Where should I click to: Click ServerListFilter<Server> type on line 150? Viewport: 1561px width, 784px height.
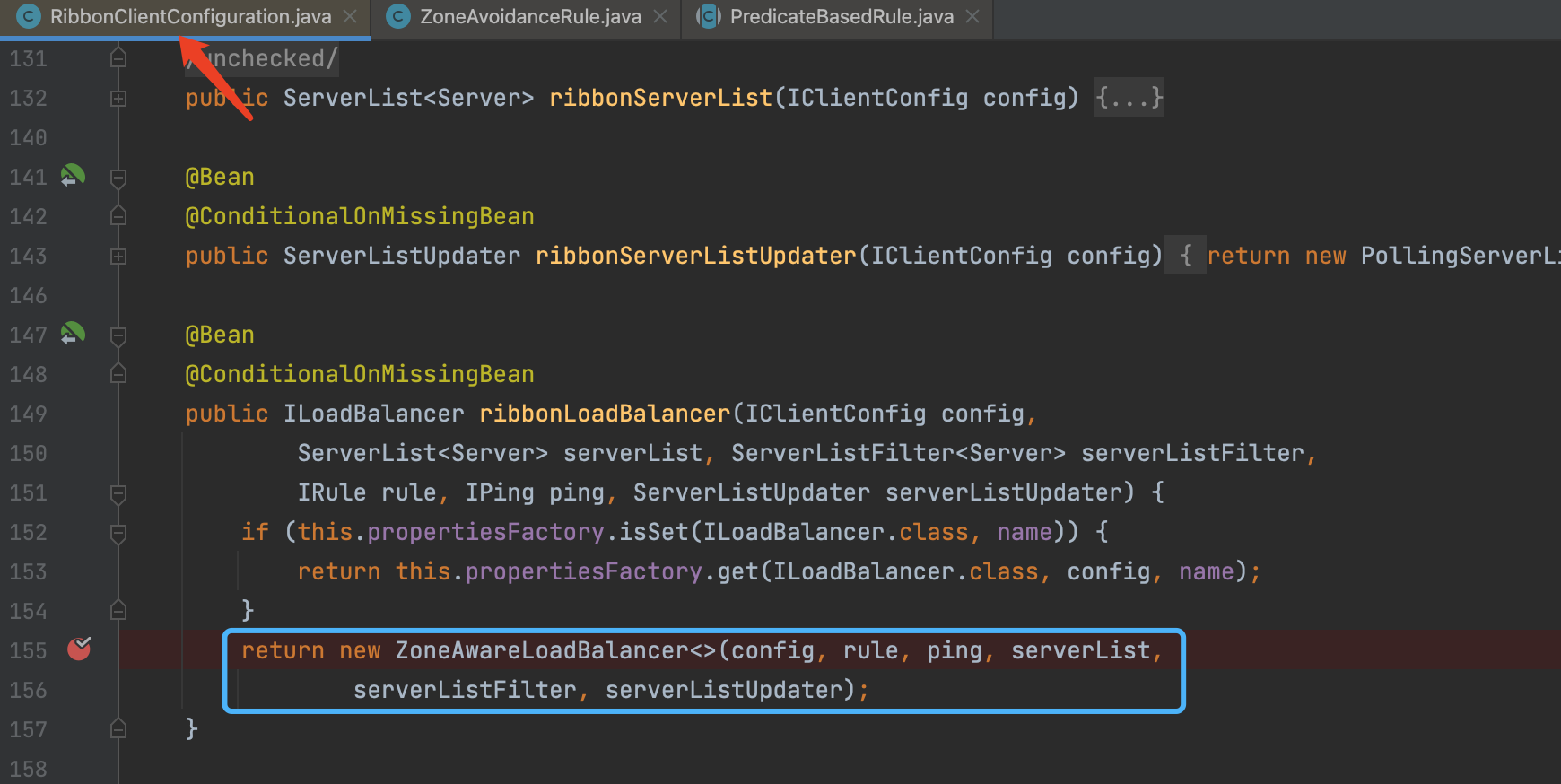[899, 453]
